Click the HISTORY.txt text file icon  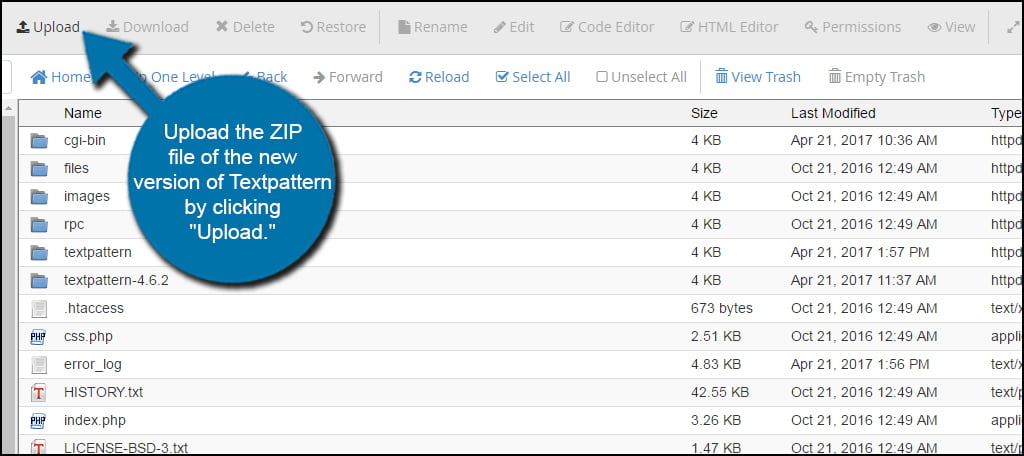tap(39, 393)
